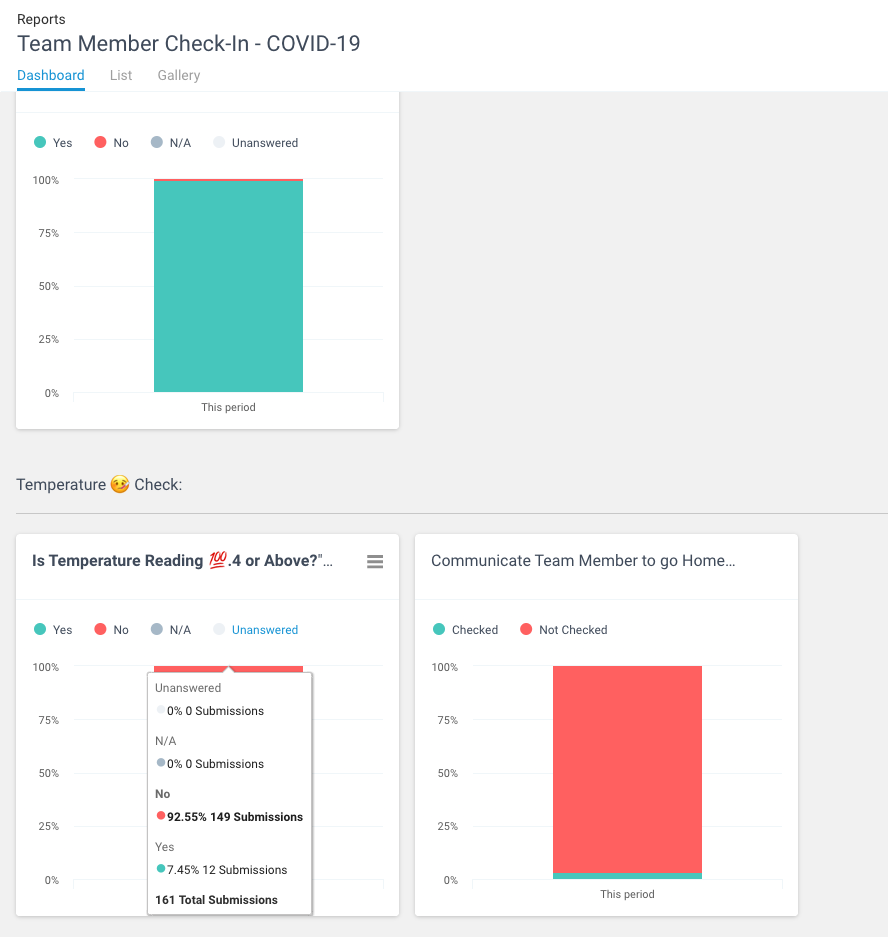Switch to the Gallery tab

point(179,75)
